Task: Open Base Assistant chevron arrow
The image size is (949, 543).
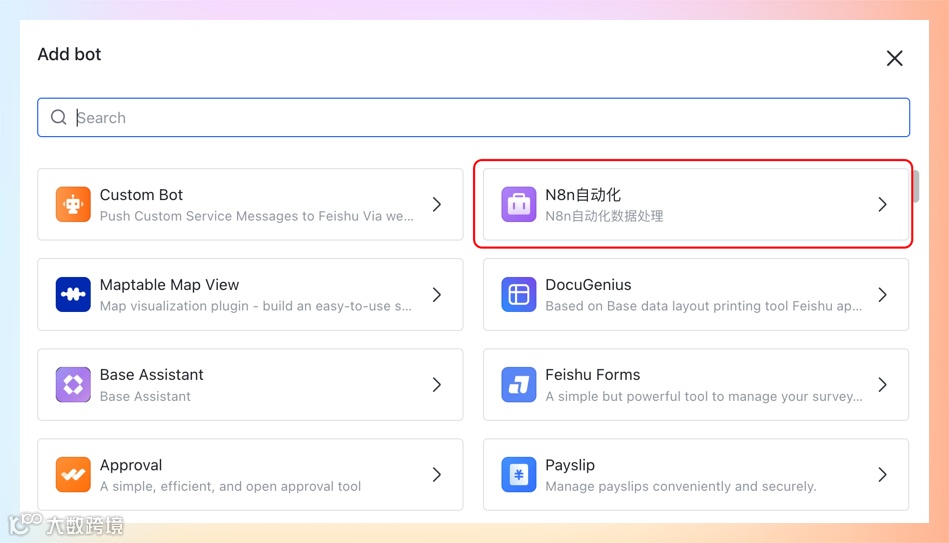Action: coord(437,384)
